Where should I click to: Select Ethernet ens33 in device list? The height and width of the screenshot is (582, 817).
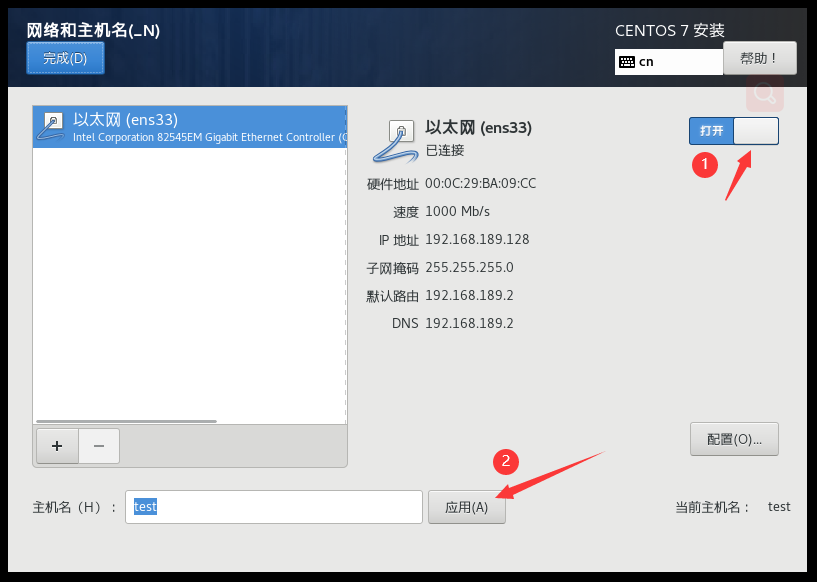point(190,127)
